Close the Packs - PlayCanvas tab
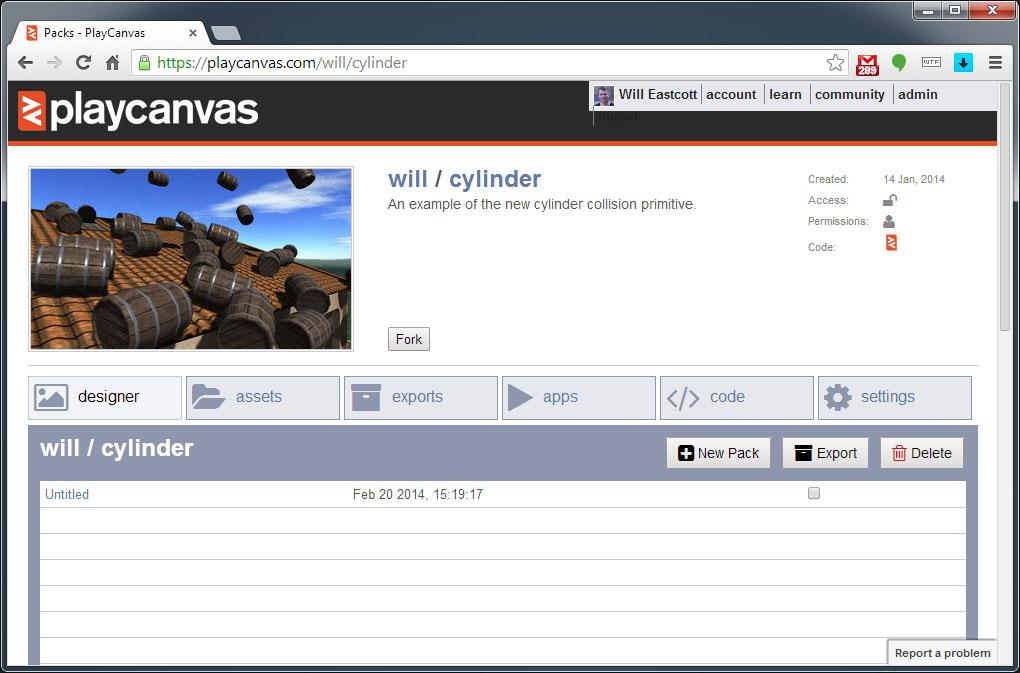The height and width of the screenshot is (673, 1020). tap(193, 33)
